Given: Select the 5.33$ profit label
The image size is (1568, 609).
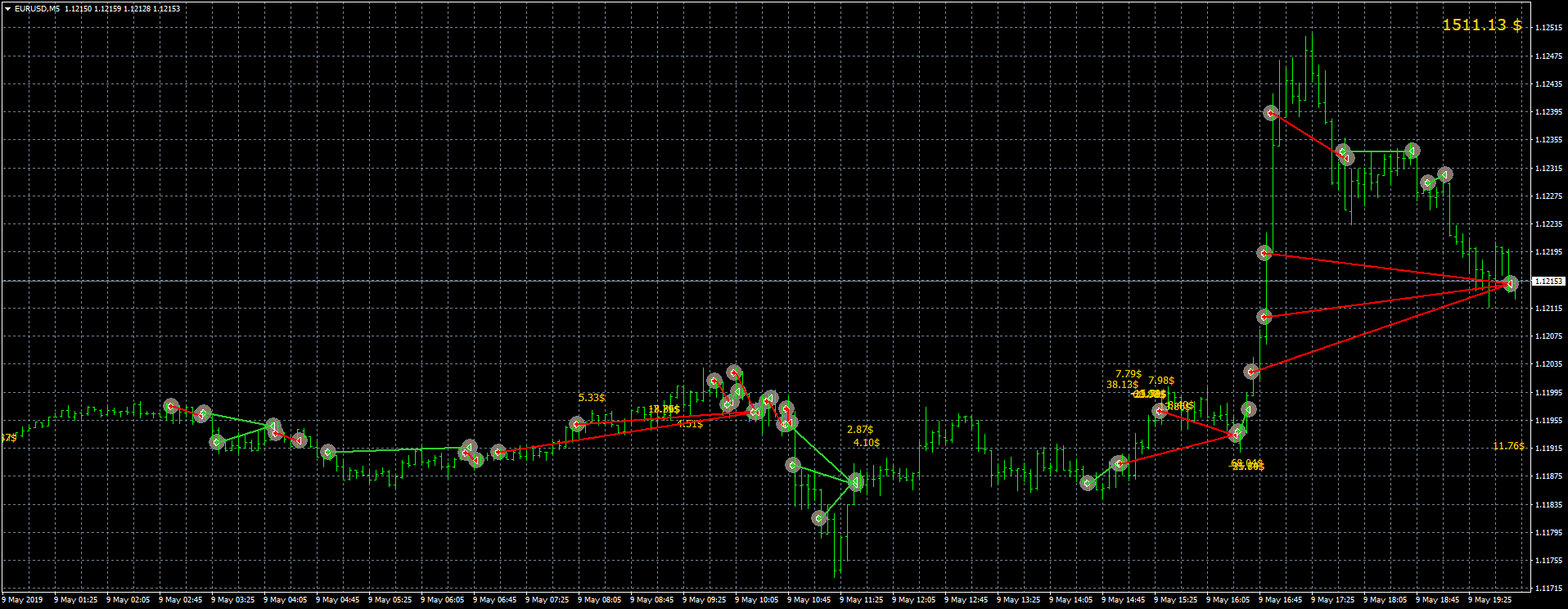Looking at the screenshot, I should pos(592,398).
